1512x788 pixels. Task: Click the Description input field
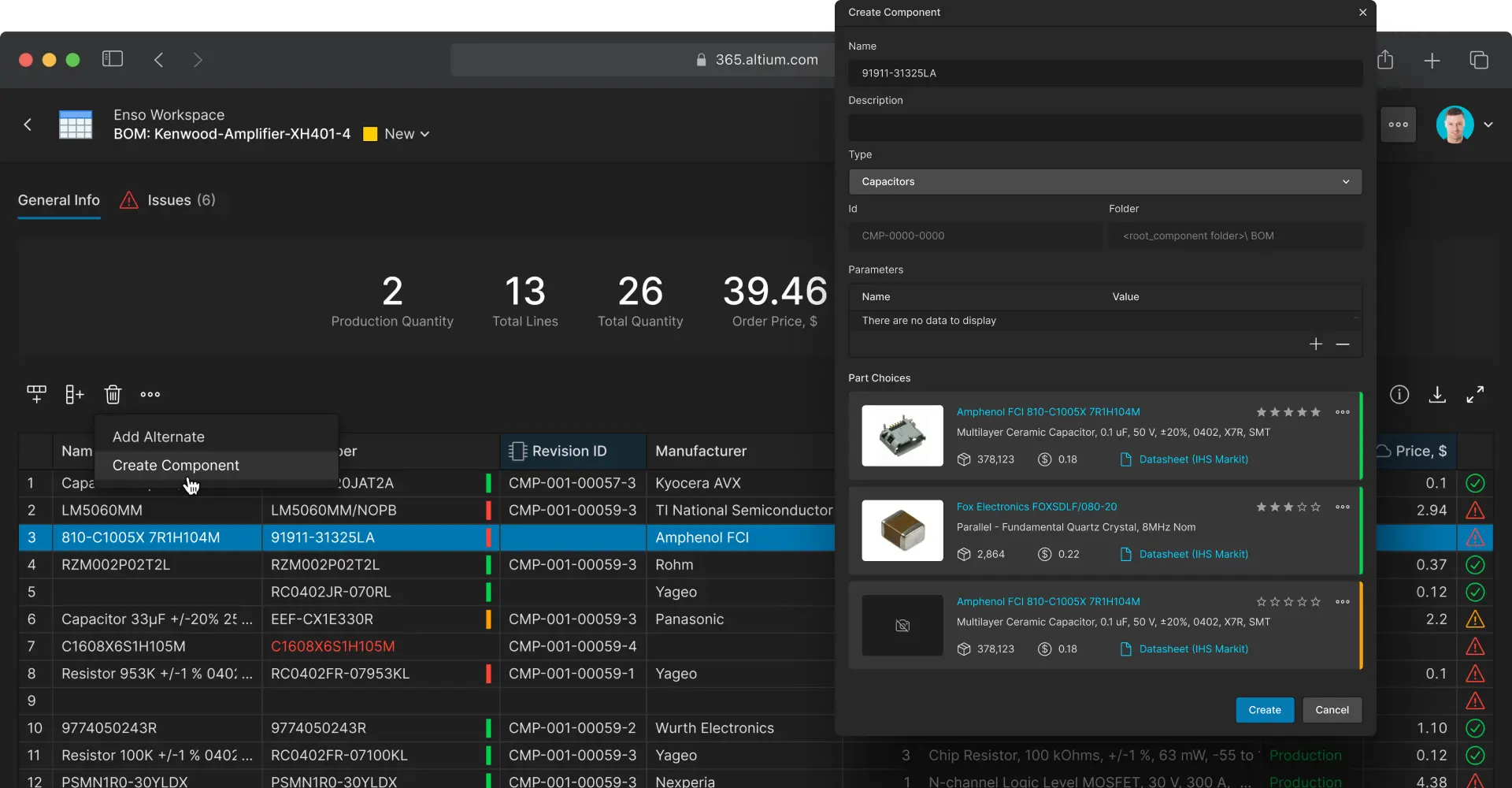(1105, 128)
